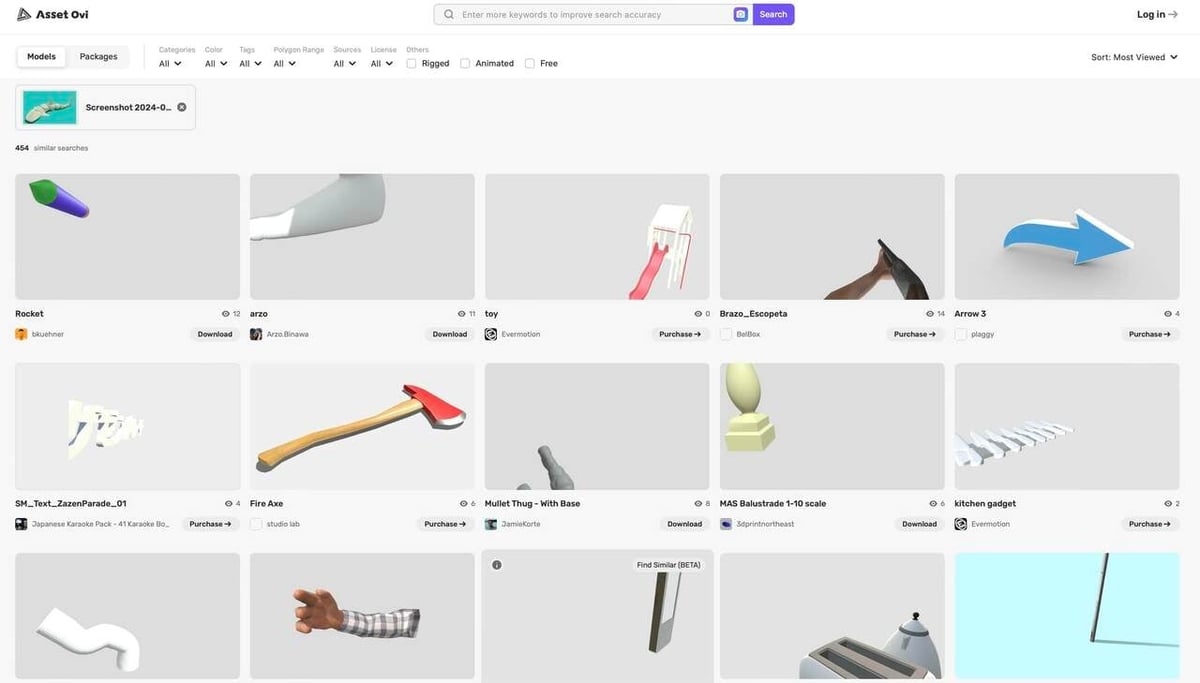Open the Sort: Most Viewed dropdown
The image size is (1200, 683).
1135,57
